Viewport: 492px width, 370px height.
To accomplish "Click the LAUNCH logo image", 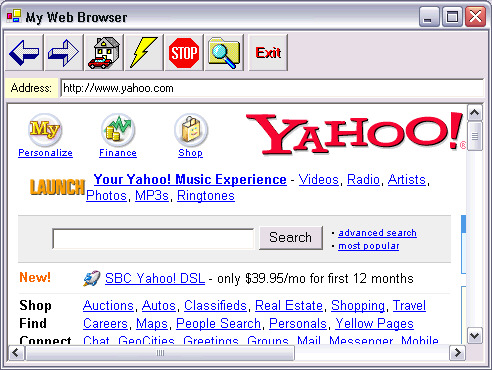I will tap(57, 187).
